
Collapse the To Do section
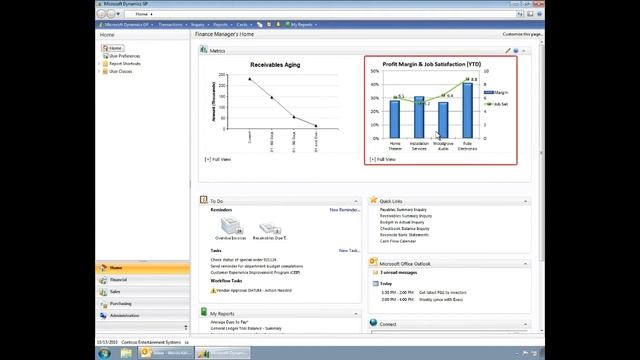click(x=356, y=201)
